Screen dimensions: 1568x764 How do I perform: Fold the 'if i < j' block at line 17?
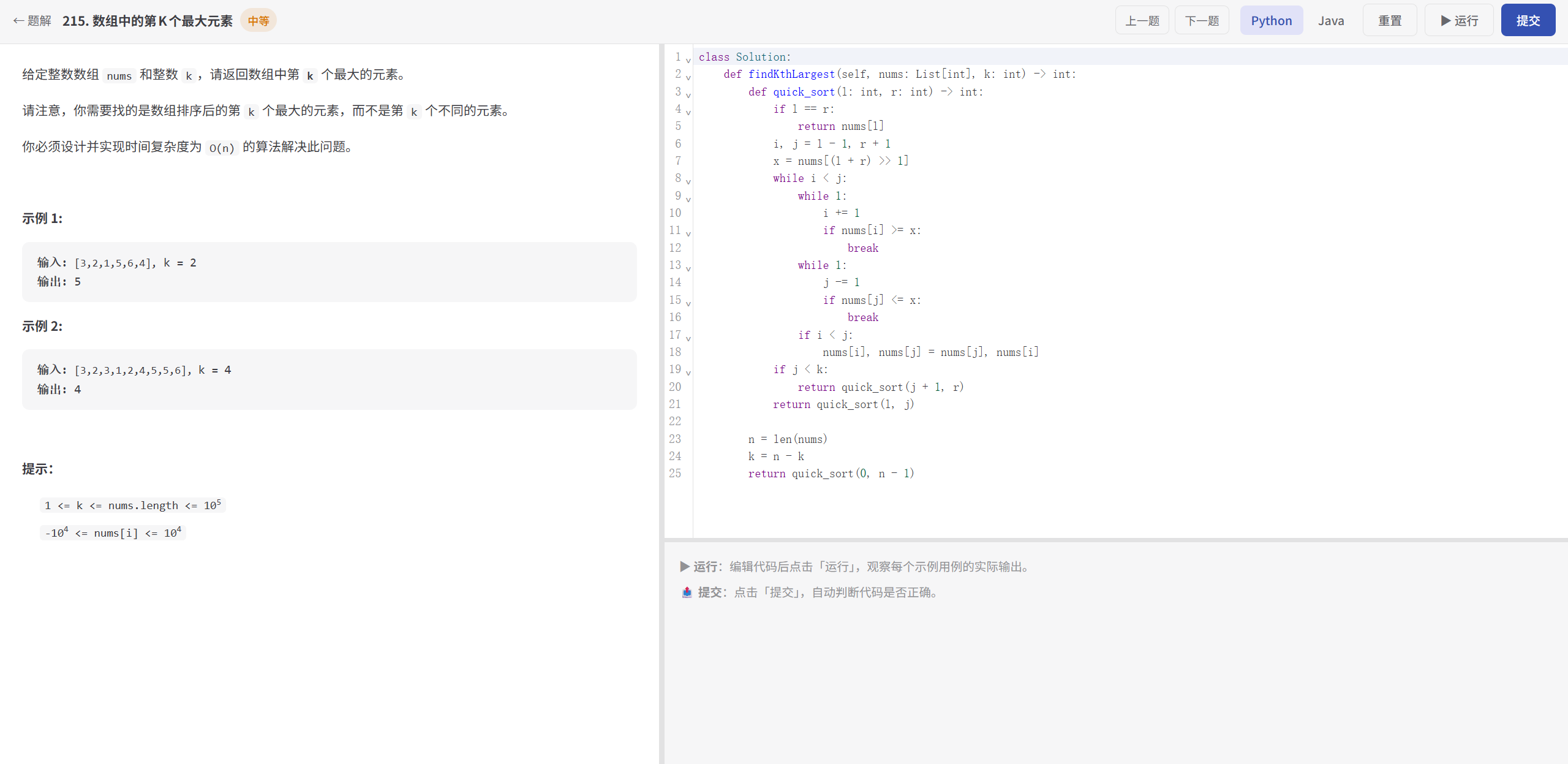(688, 338)
